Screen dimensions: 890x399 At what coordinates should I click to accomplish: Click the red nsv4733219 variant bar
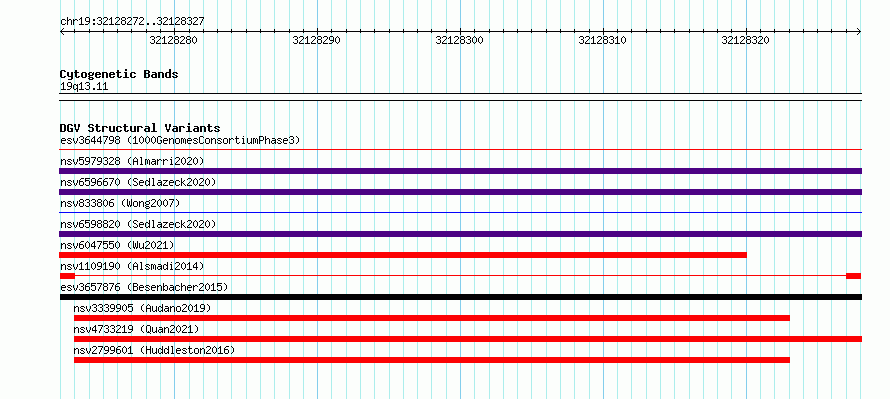pyautogui.click(x=468, y=339)
